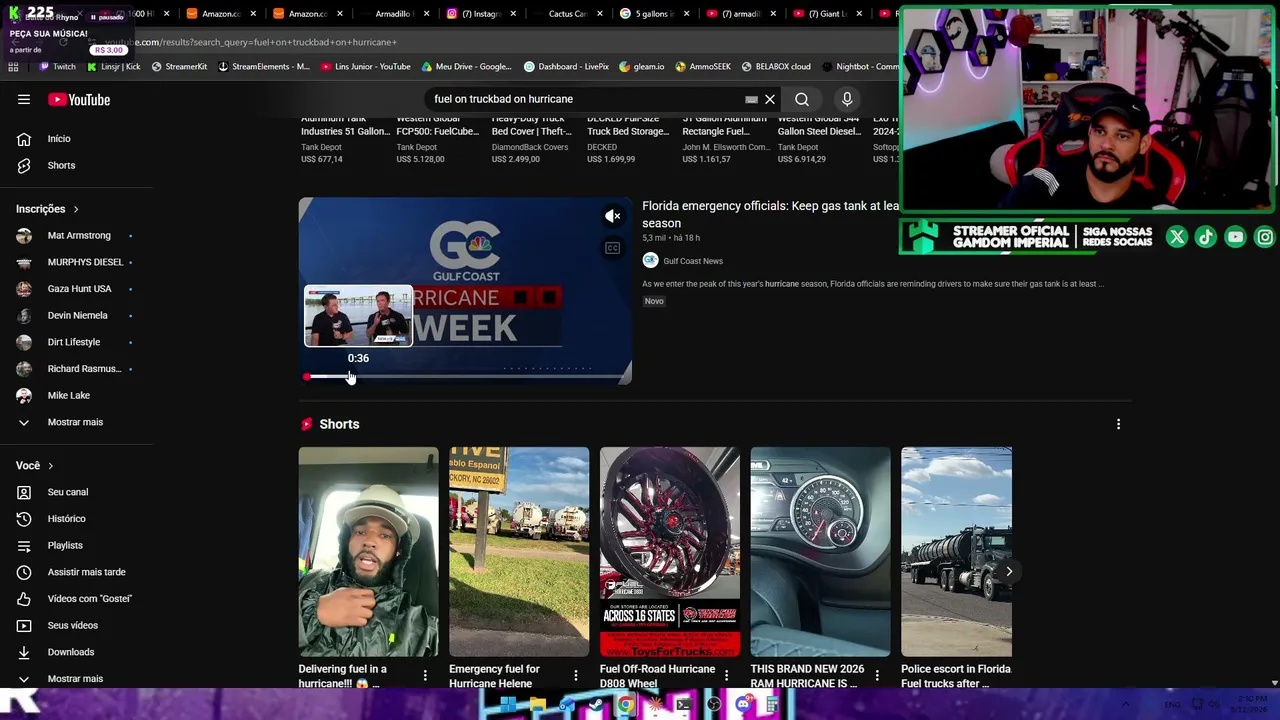
Task: Open the YouTube guide hamburger menu
Action: pyautogui.click(x=24, y=99)
